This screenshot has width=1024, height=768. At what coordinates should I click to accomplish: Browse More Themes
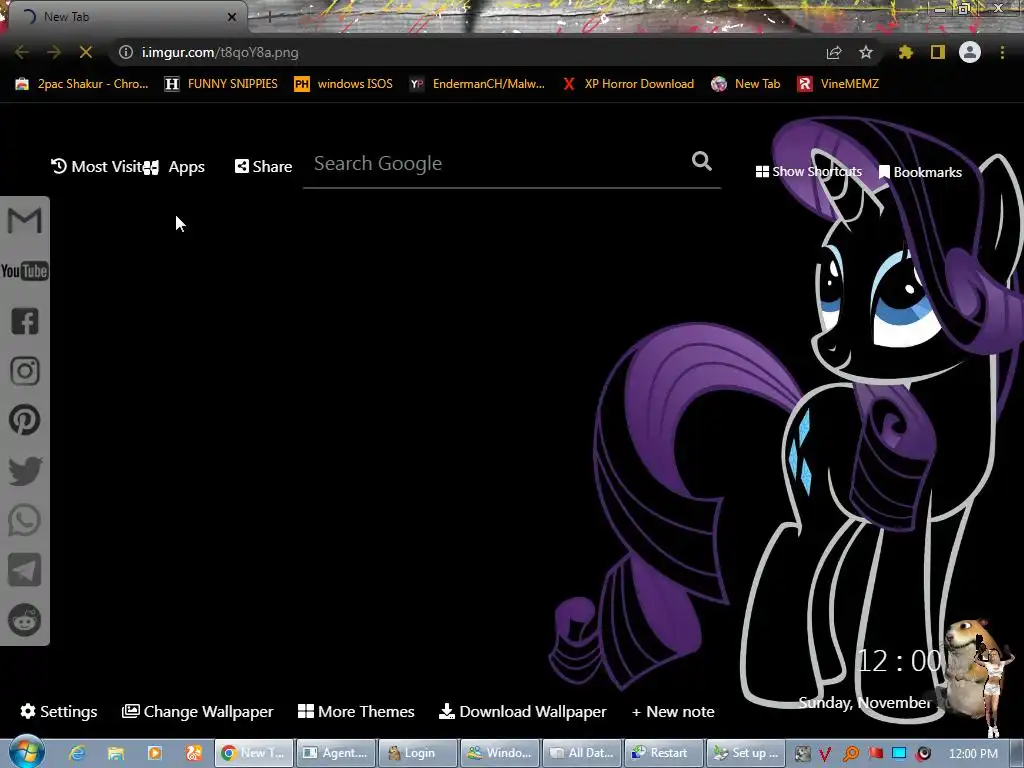pos(356,711)
